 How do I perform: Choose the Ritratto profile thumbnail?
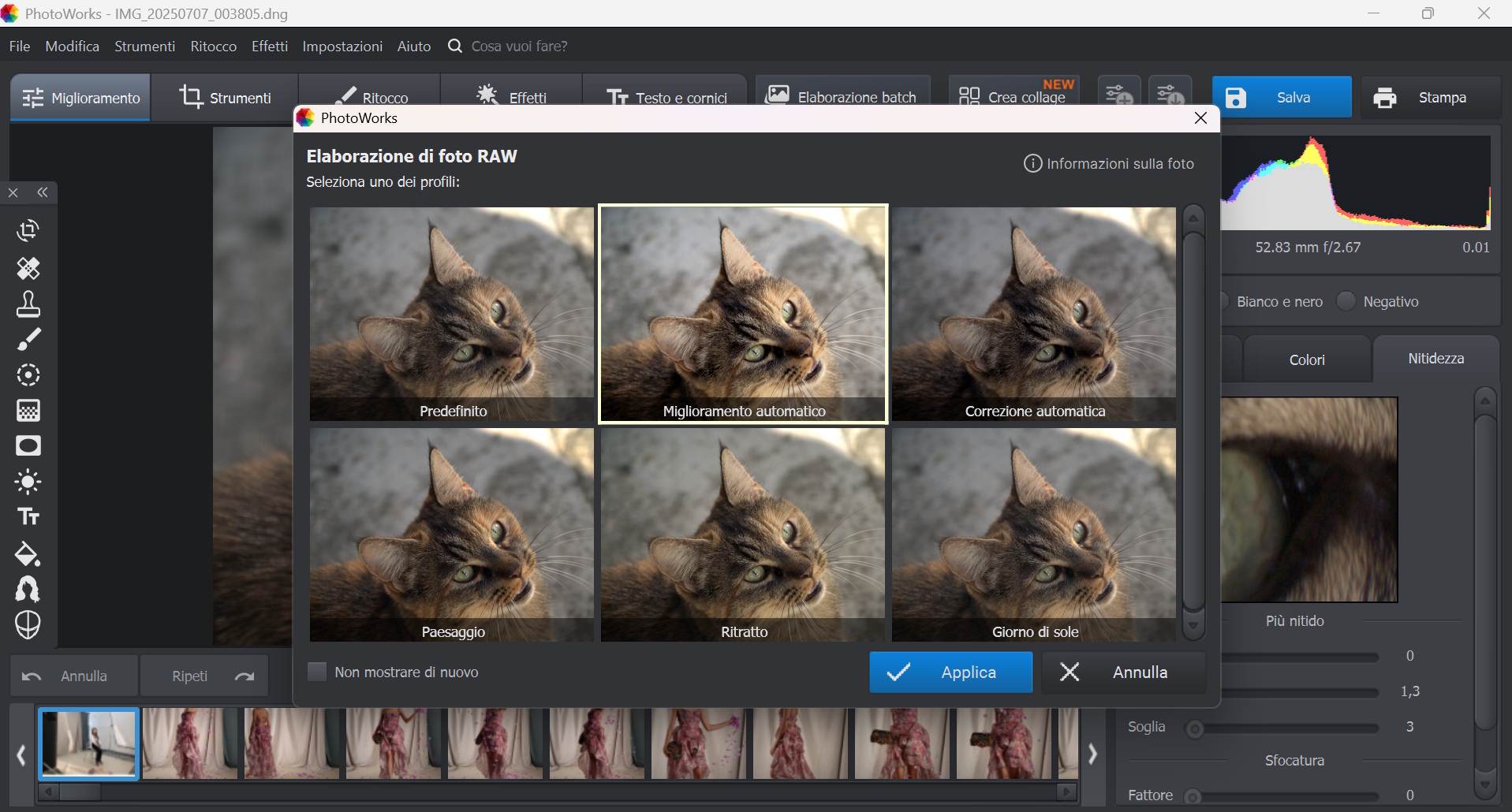[743, 535]
